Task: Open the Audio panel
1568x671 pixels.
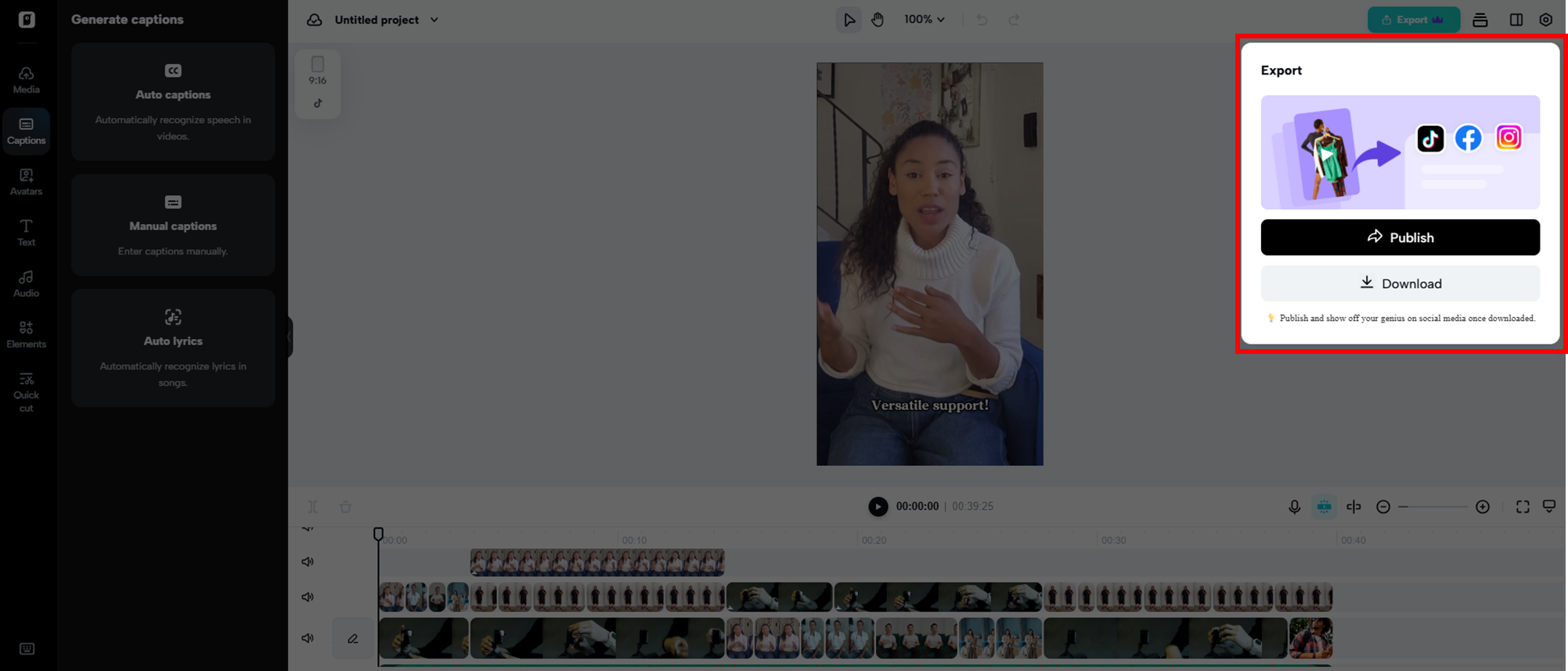Action: tap(26, 283)
